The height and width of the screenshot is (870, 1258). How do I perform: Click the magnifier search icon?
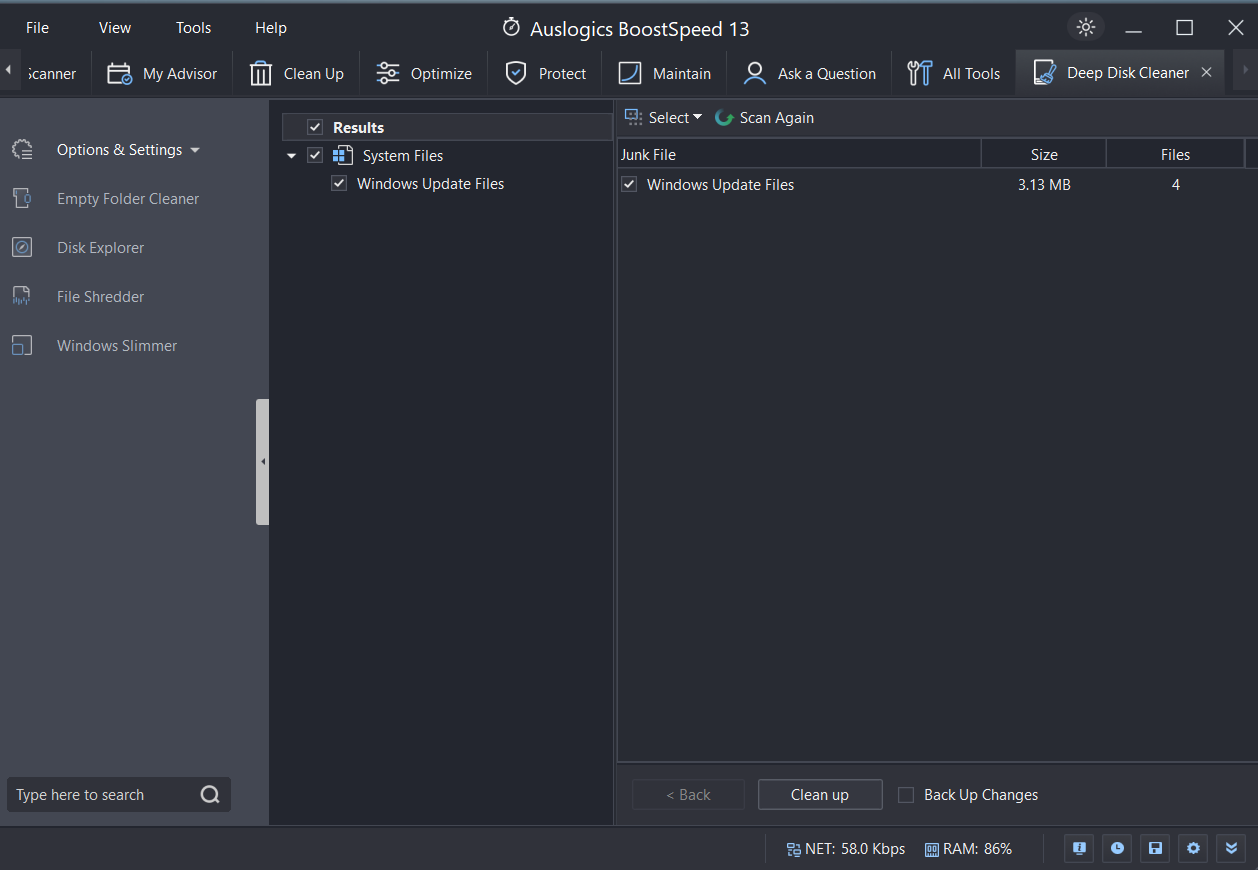pyautogui.click(x=210, y=795)
